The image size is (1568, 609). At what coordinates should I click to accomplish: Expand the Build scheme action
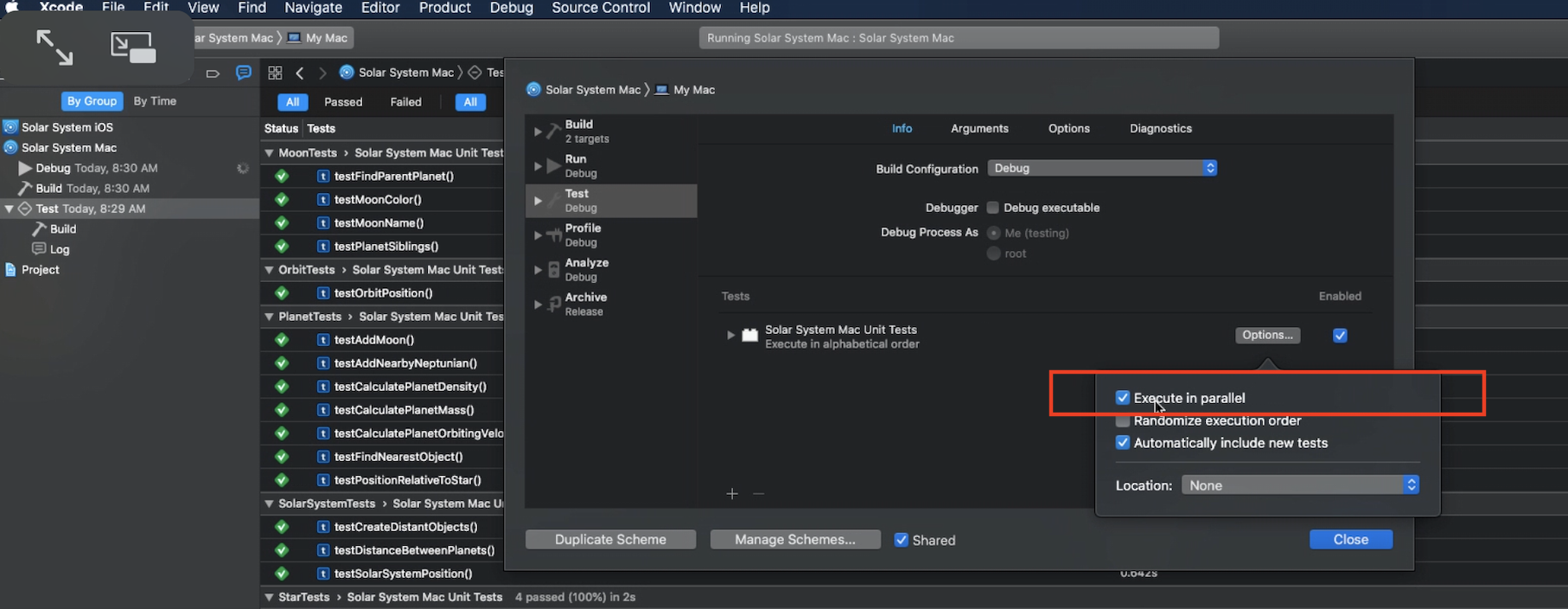[x=538, y=131]
